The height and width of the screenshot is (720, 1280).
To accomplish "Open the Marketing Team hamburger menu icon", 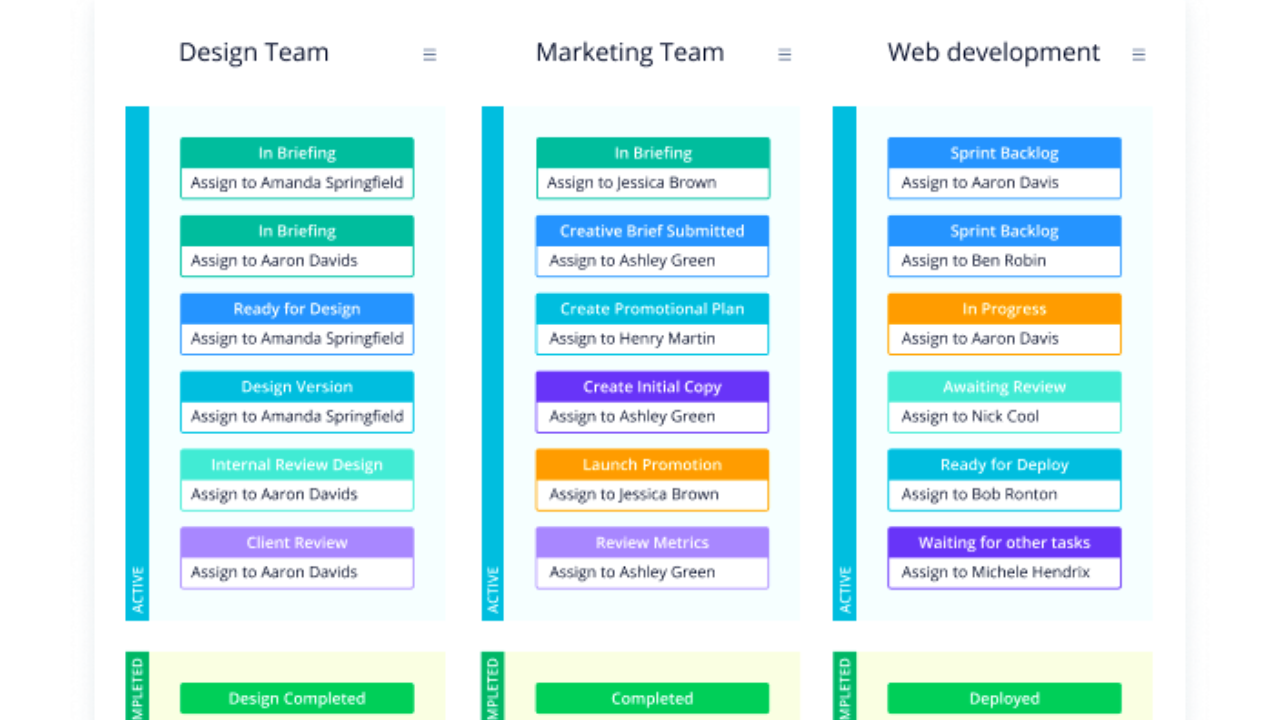I will click(785, 55).
